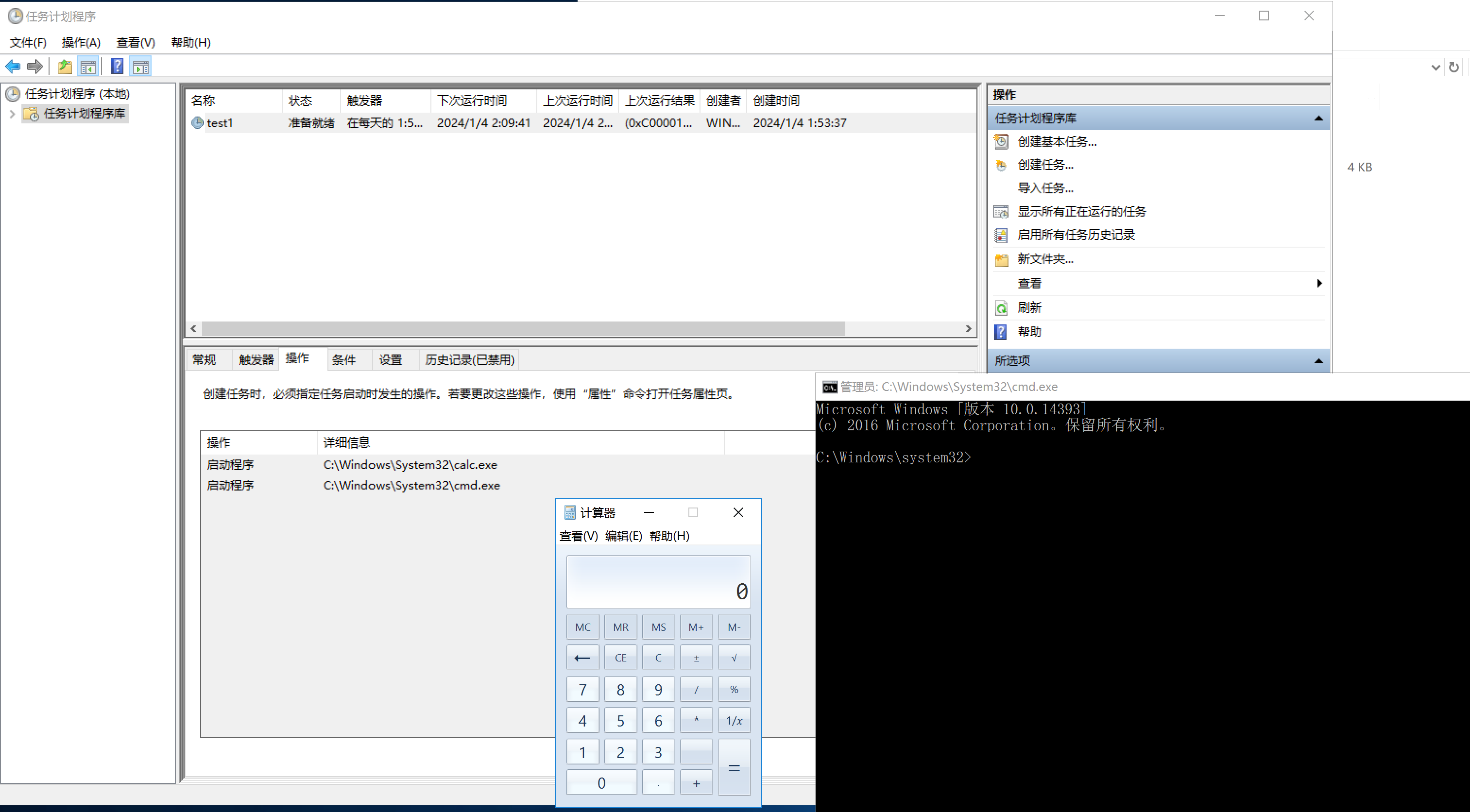Viewport: 1470px width, 812px height.
Task: Click the new folder icon
Action: click(1001, 260)
